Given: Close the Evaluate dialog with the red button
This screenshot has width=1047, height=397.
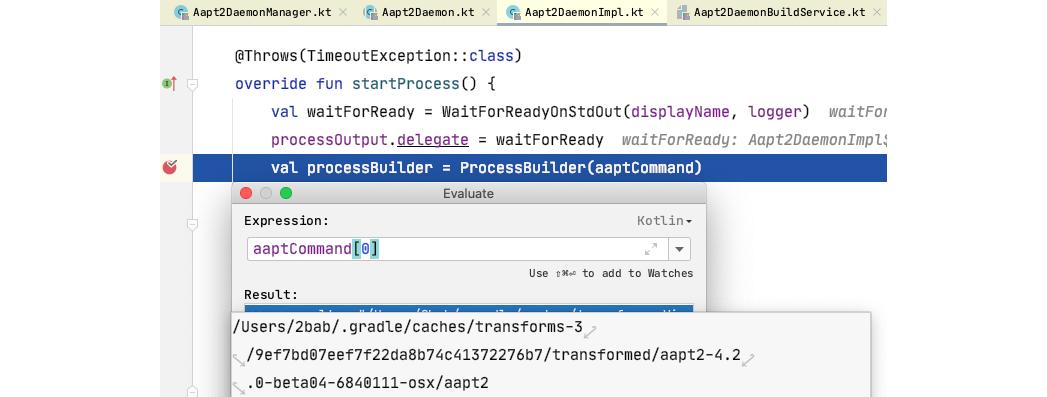Looking at the screenshot, I should tap(246, 193).
